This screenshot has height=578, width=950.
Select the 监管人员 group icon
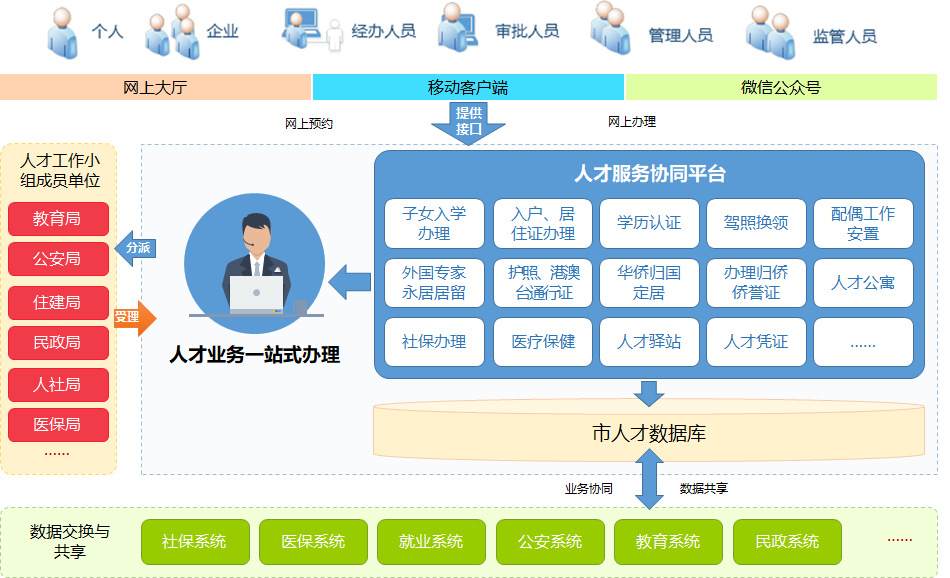tap(773, 33)
